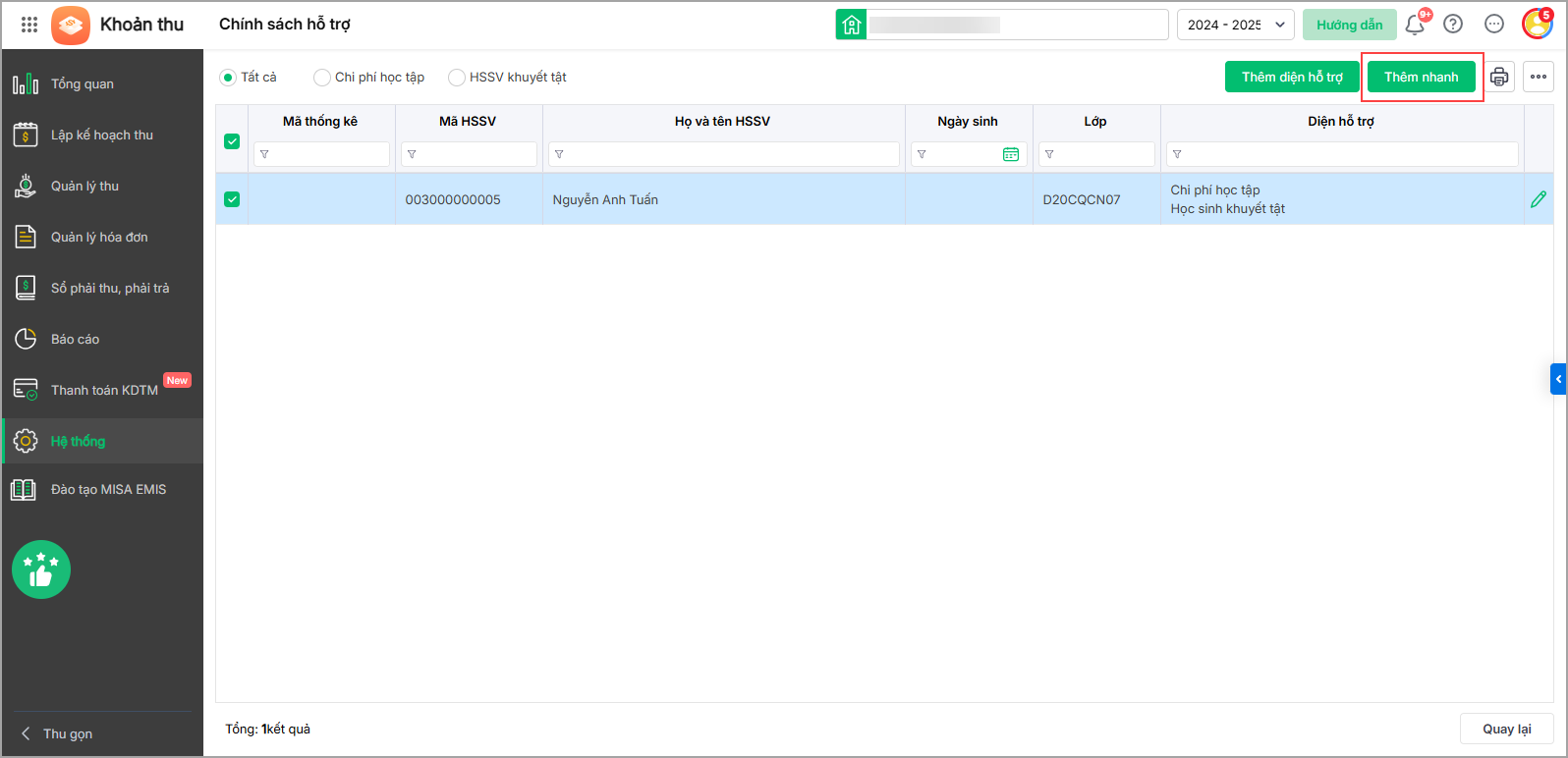Edit row with green pencil icon
Viewport: 1568px width, 758px height.
click(x=1539, y=199)
